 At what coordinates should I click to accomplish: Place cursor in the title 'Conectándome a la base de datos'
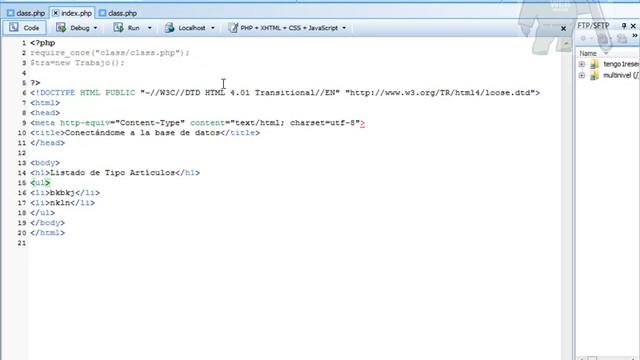142,133
